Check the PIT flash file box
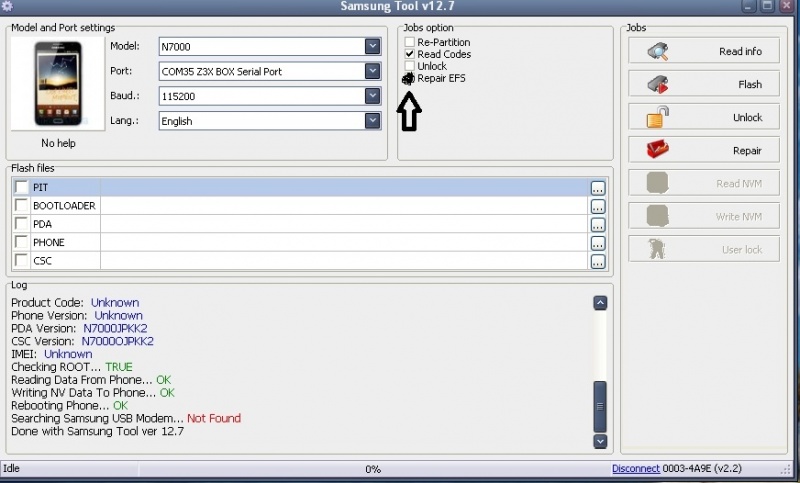The height and width of the screenshot is (483, 800). (21, 187)
